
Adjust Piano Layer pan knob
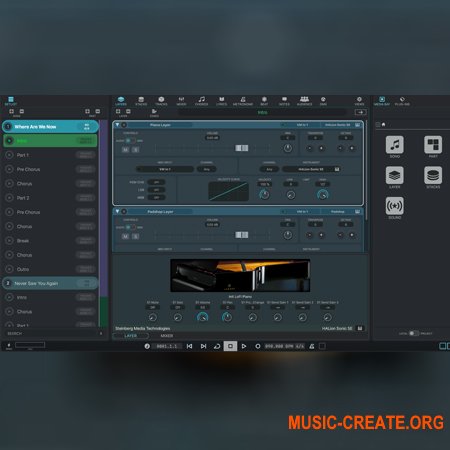288,148
